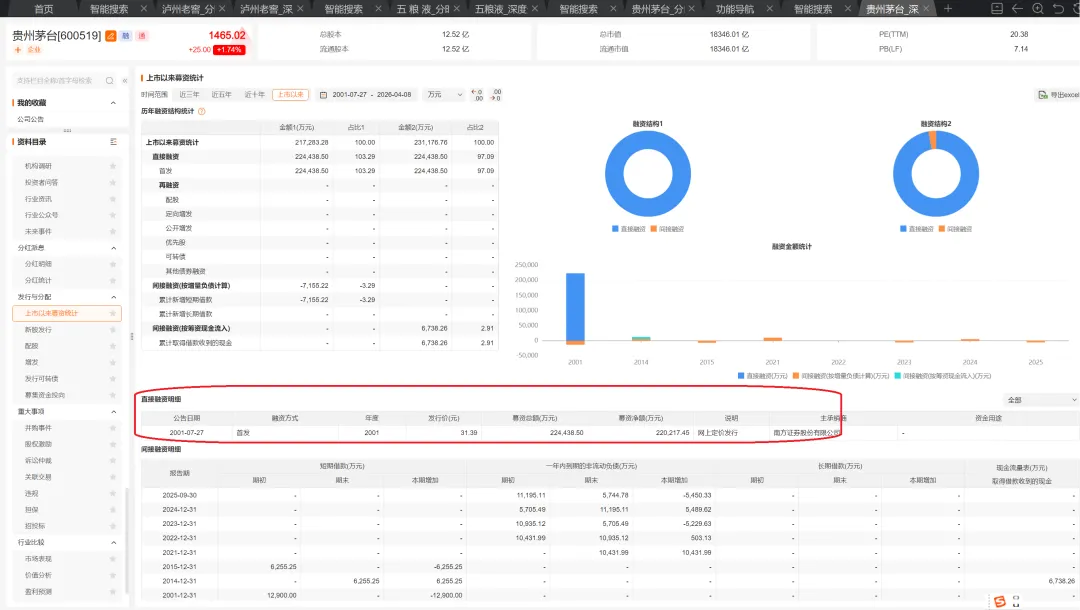Switch to the 首页 tab
The width and height of the screenshot is (1080, 610).
click(x=43, y=9)
